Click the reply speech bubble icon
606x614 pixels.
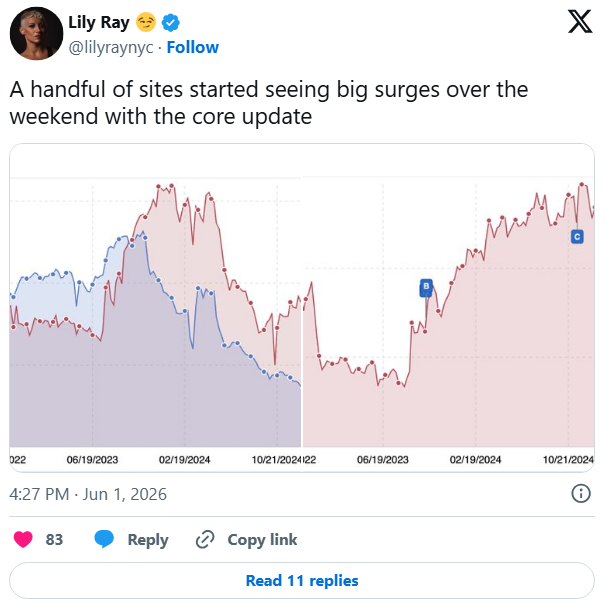[104, 539]
